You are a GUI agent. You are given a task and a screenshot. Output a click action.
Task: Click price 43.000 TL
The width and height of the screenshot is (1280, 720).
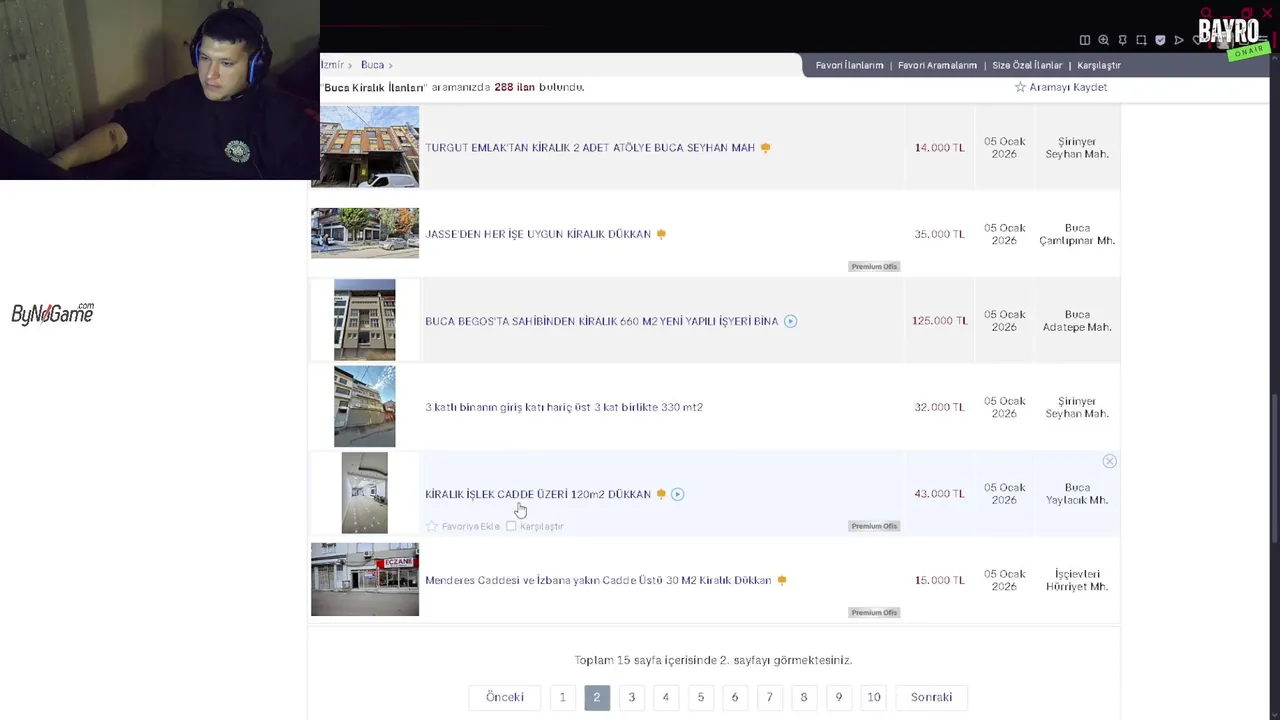(939, 494)
